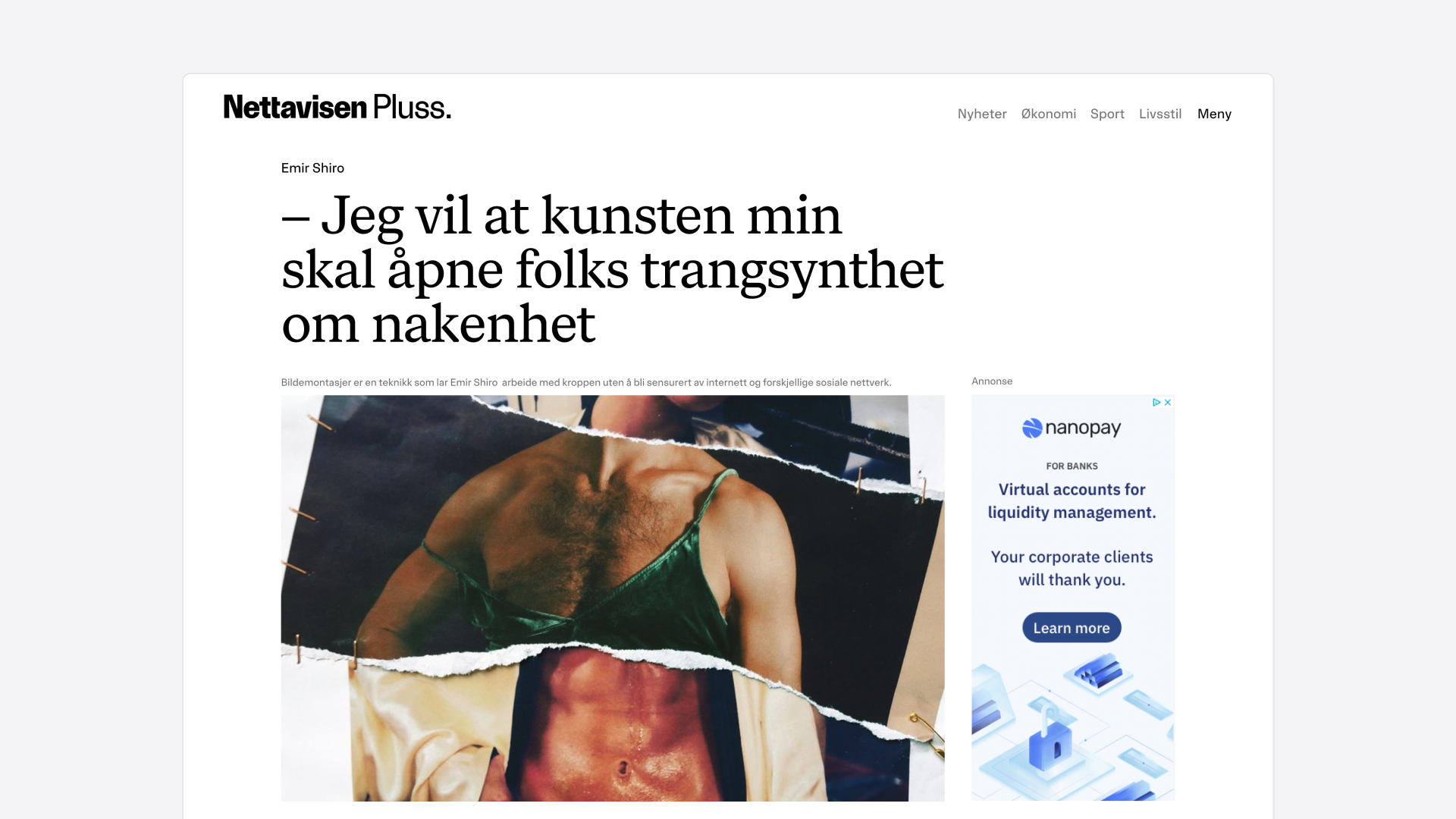Screen dimensions: 1456x819
Task: Open the torn-paper collage main image
Action: click(613, 598)
